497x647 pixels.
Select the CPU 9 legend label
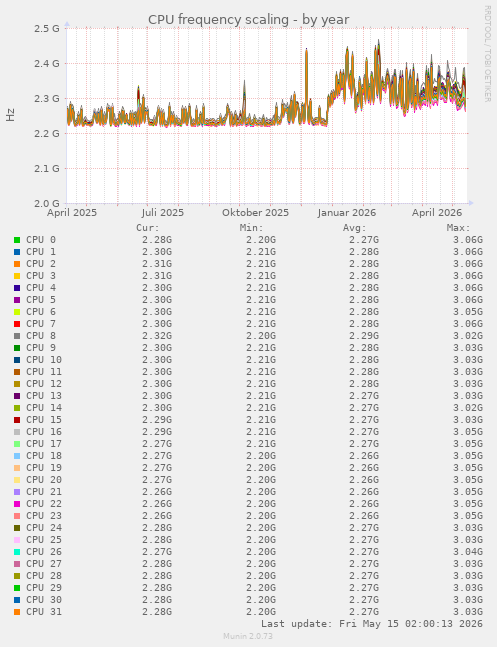(x=41, y=347)
